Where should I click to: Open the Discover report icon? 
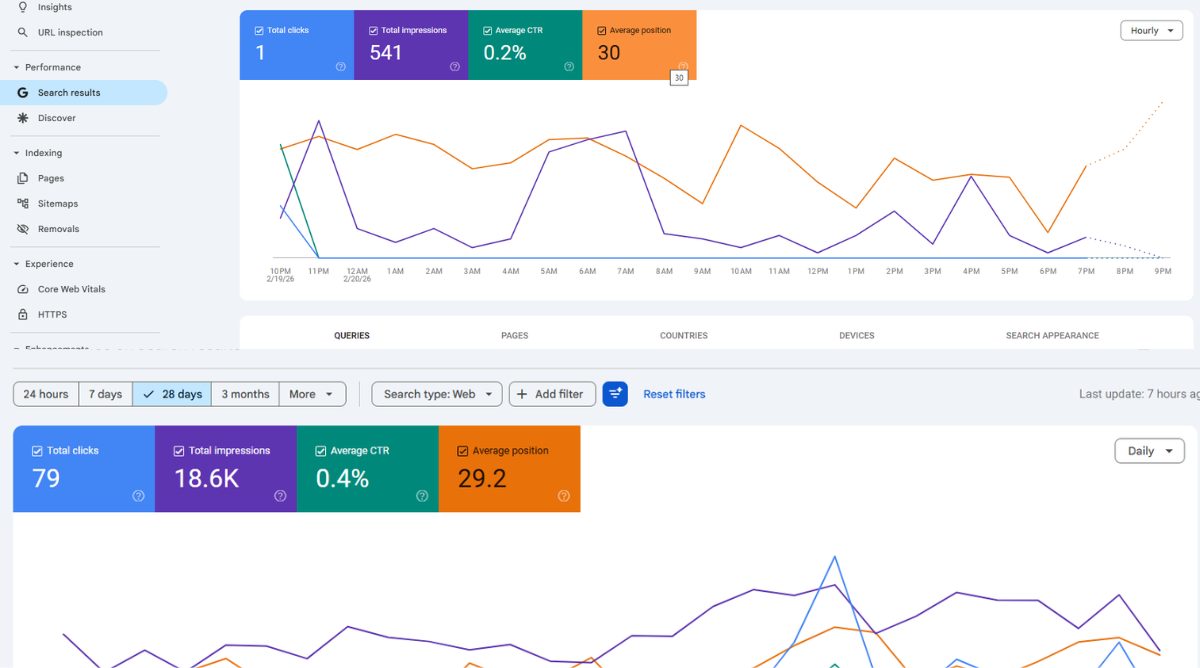[23, 118]
